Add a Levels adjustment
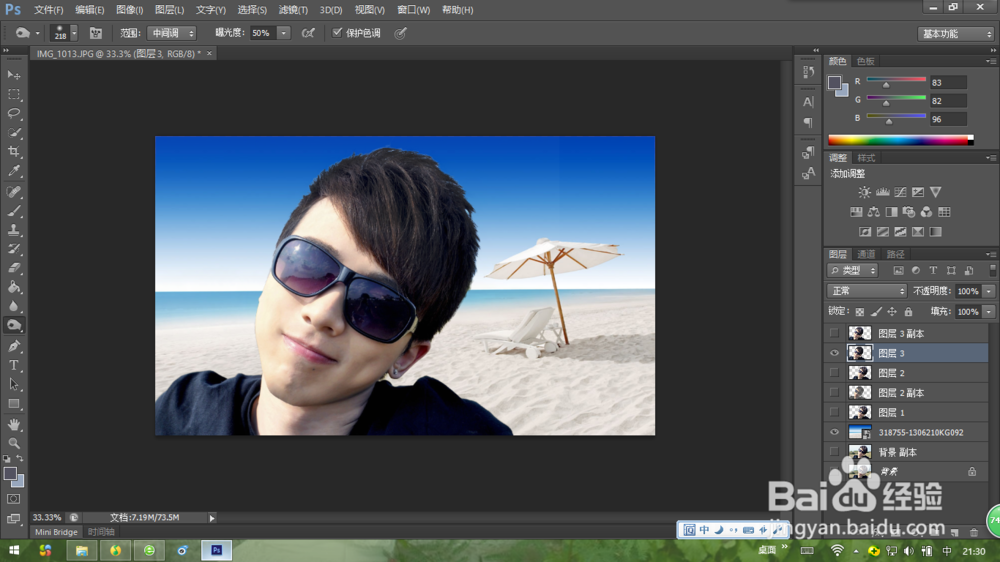Image resolution: width=1000 pixels, height=562 pixels. click(883, 192)
